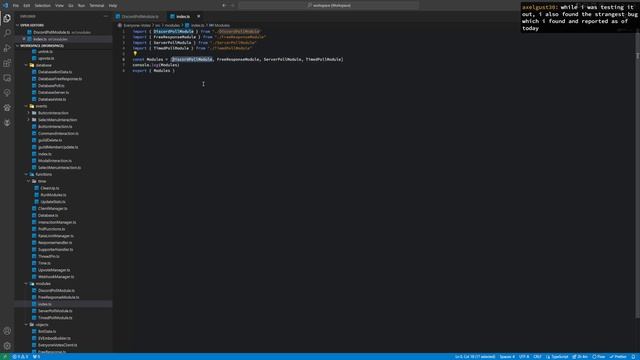Open the Help menu
The height and width of the screenshot is (360, 640).
coord(113,6)
